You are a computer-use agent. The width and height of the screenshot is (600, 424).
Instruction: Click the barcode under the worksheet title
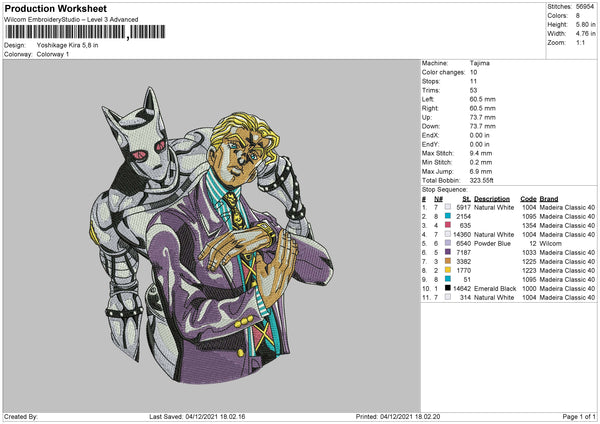tap(85, 32)
